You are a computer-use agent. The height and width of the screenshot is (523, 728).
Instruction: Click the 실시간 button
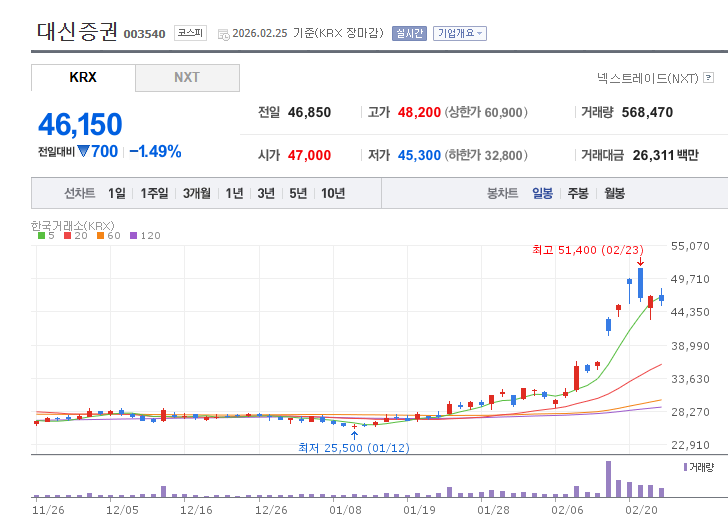409,33
